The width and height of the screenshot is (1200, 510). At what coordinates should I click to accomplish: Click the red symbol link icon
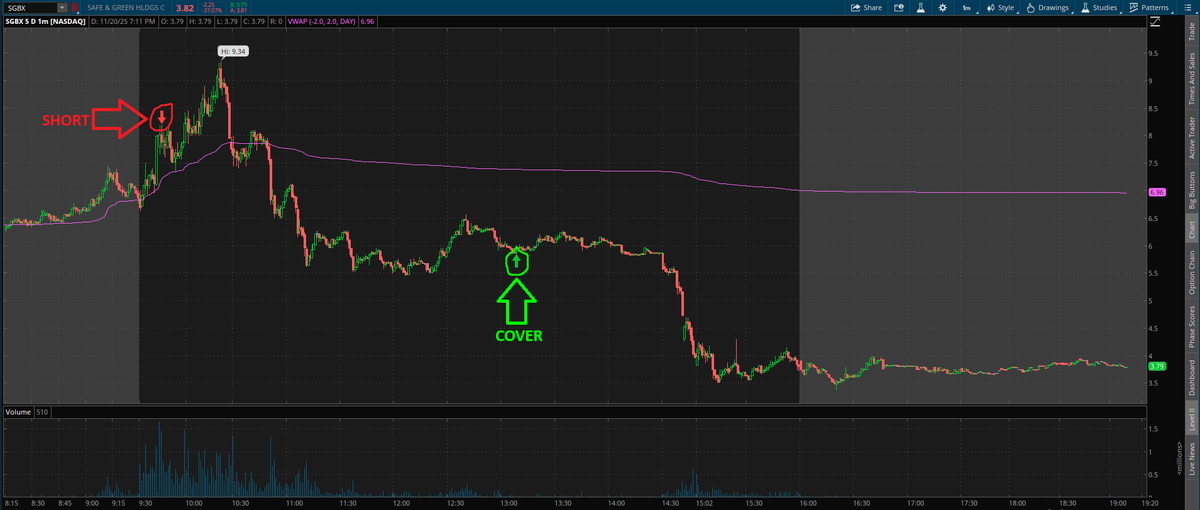click(75, 8)
